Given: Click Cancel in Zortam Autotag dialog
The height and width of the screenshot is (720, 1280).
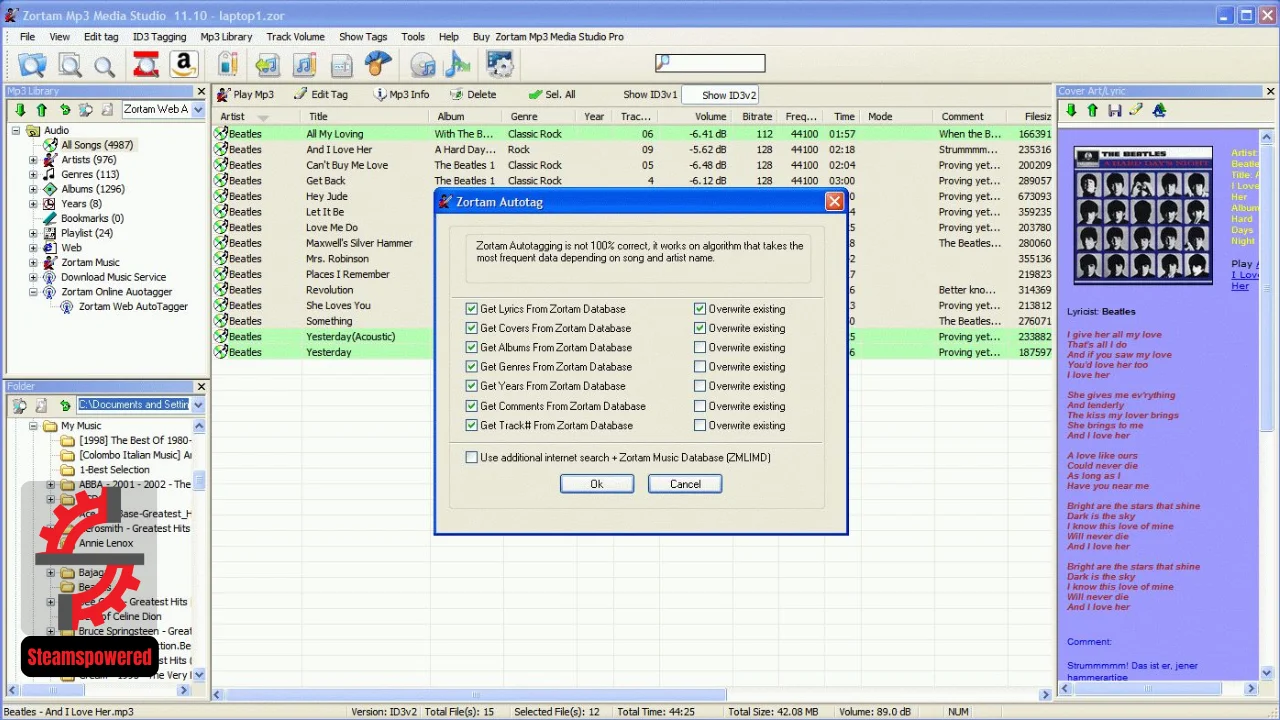Looking at the screenshot, I should pyautogui.click(x=685, y=484).
